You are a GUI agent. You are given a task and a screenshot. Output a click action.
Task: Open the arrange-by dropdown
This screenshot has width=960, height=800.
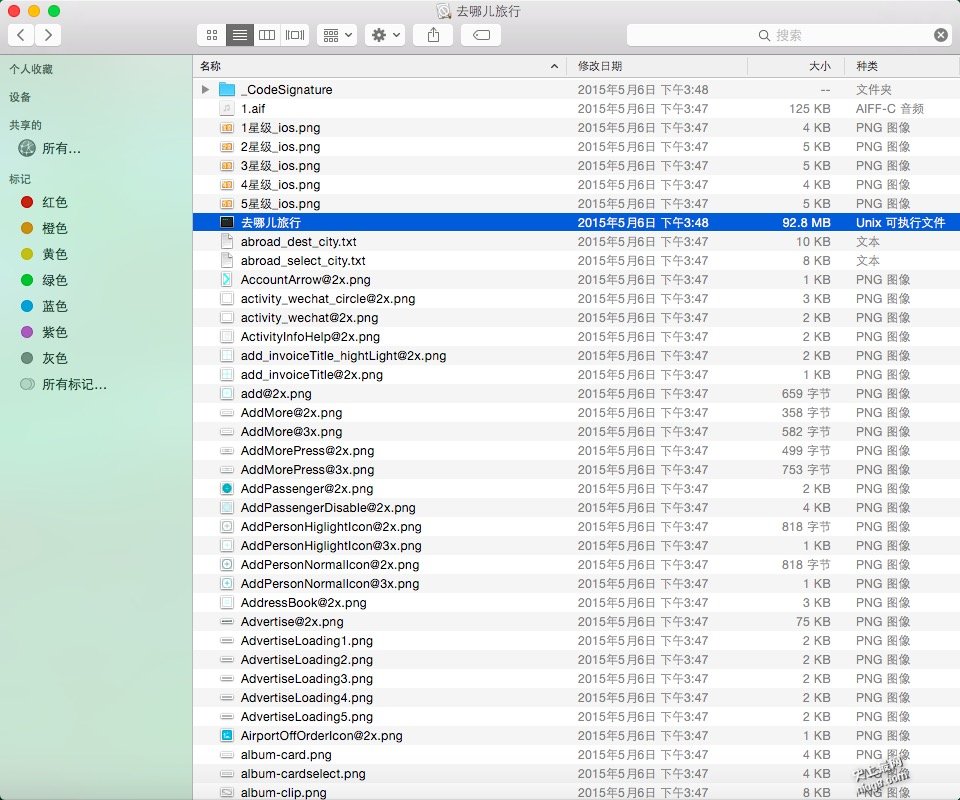337,35
